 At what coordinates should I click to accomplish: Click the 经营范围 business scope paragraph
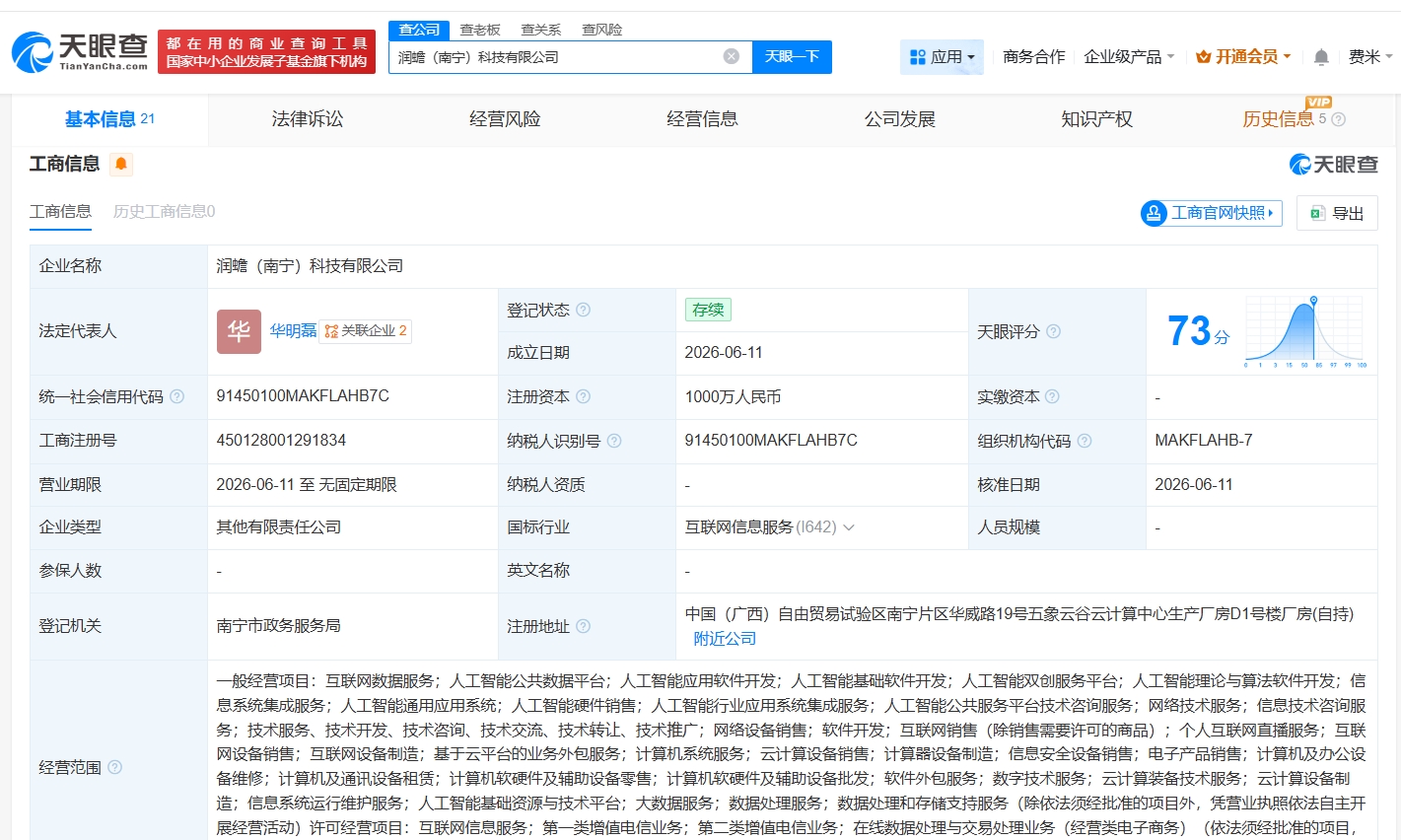[x=792, y=754]
